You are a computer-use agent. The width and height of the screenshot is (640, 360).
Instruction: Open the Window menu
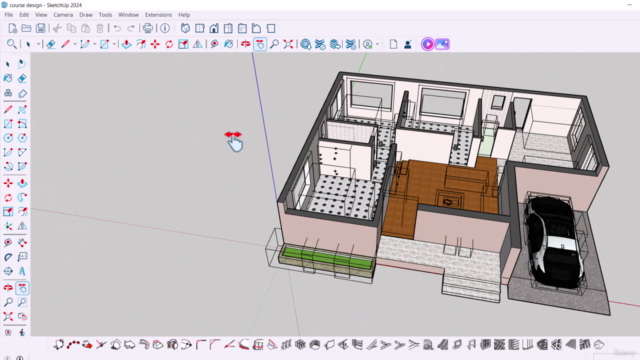click(129, 15)
